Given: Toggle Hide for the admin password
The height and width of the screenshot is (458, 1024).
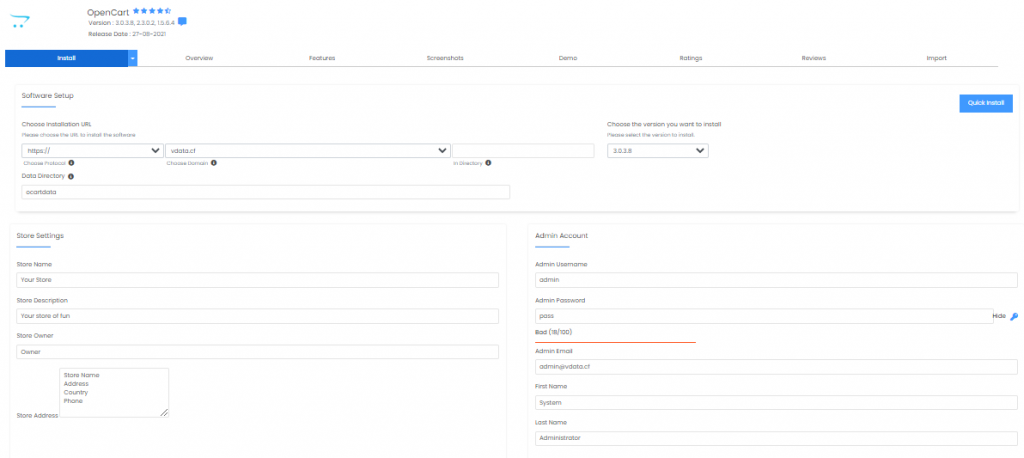Looking at the screenshot, I should [999, 316].
